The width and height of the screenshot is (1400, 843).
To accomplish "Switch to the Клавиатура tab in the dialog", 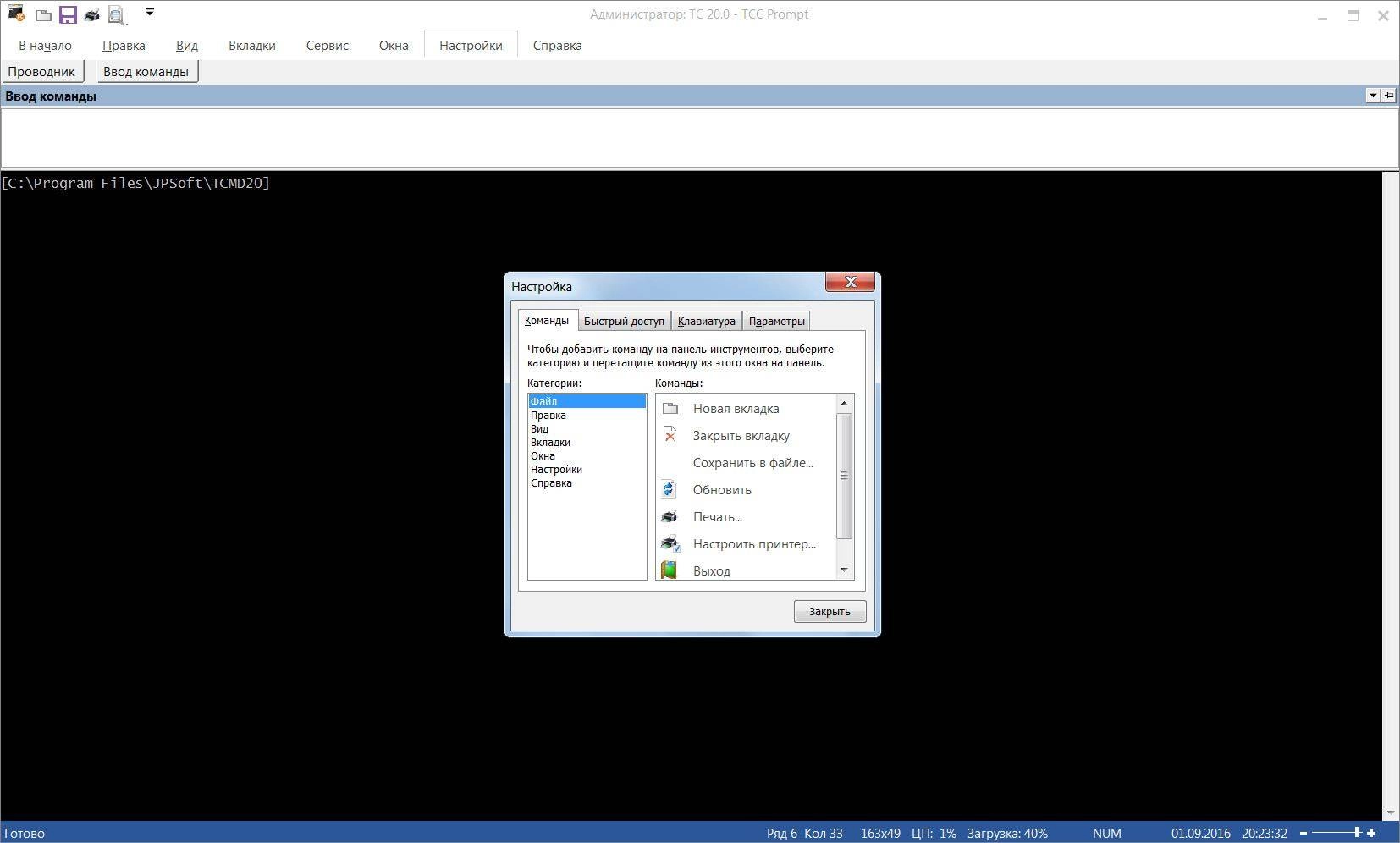I will click(x=707, y=321).
